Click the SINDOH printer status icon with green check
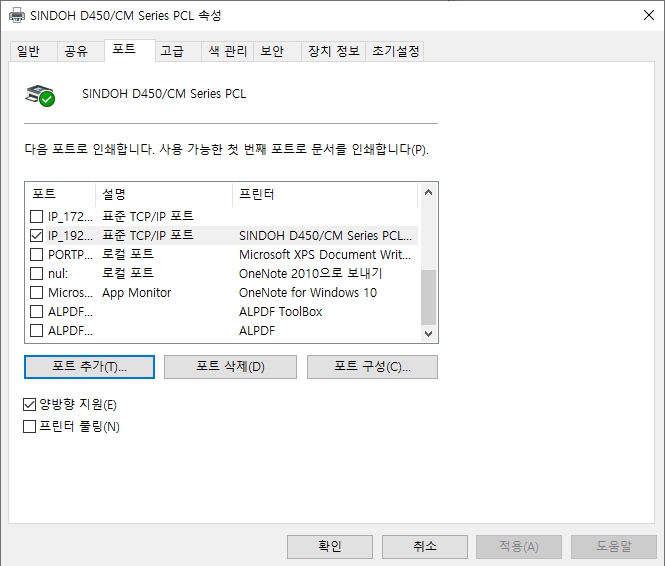665x566 pixels. pyautogui.click(x=40, y=95)
